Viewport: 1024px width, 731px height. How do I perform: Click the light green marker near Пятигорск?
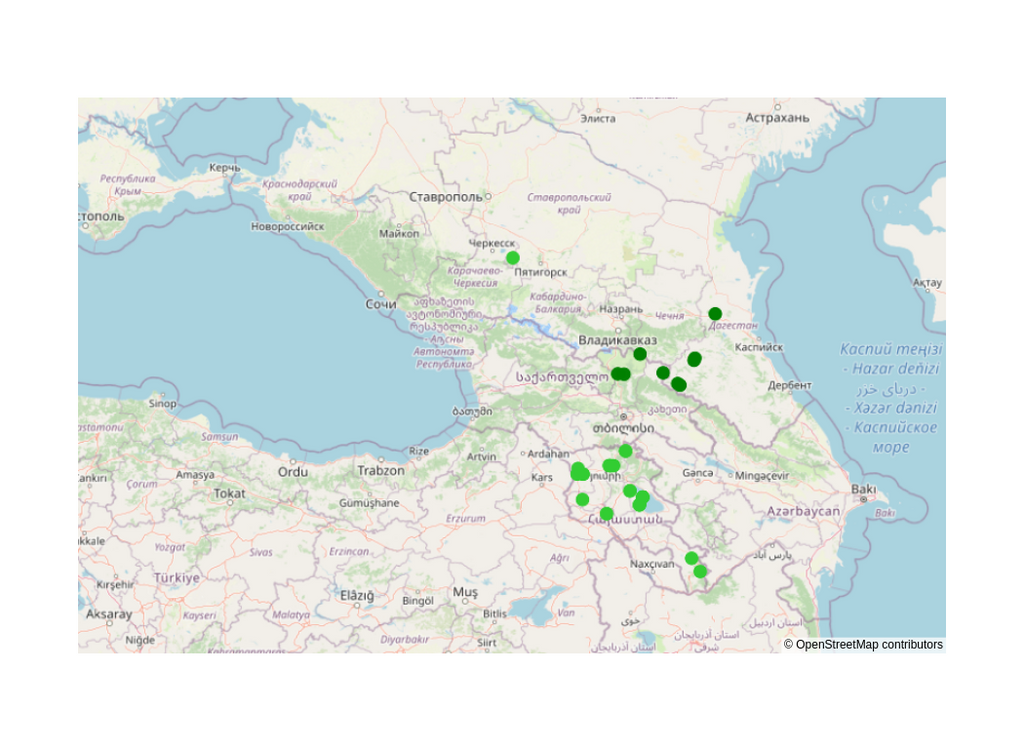tap(513, 258)
